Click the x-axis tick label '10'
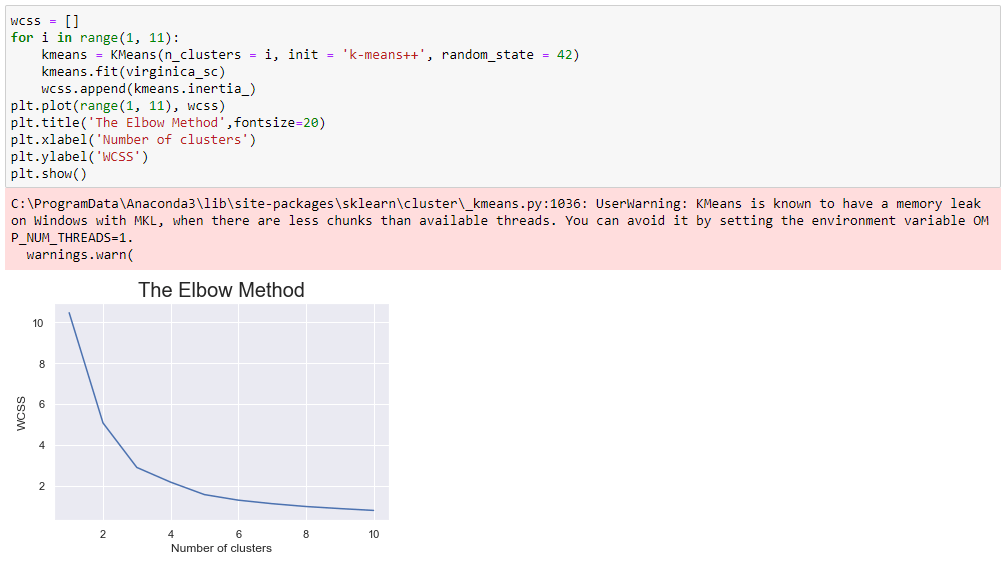1005x567 pixels. coord(374,534)
